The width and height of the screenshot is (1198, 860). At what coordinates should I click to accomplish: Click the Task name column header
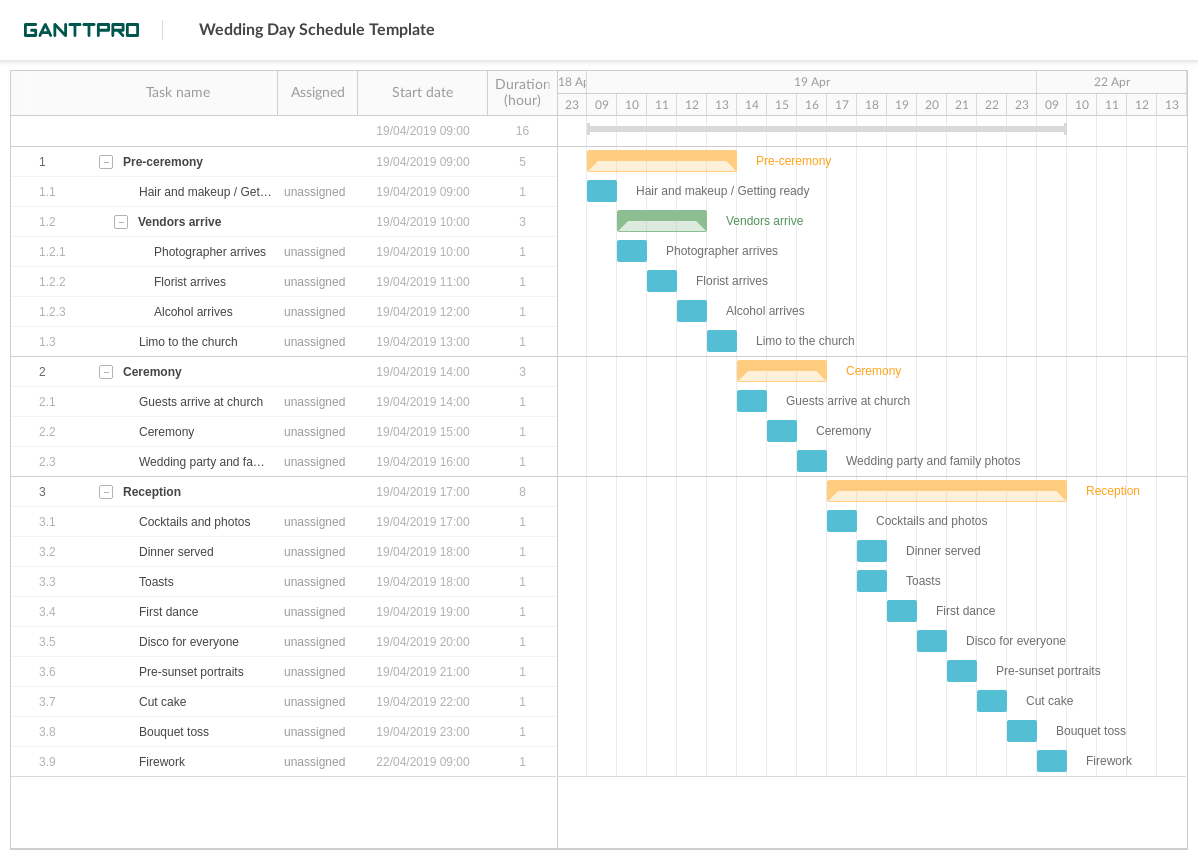[x=178, y=92]
